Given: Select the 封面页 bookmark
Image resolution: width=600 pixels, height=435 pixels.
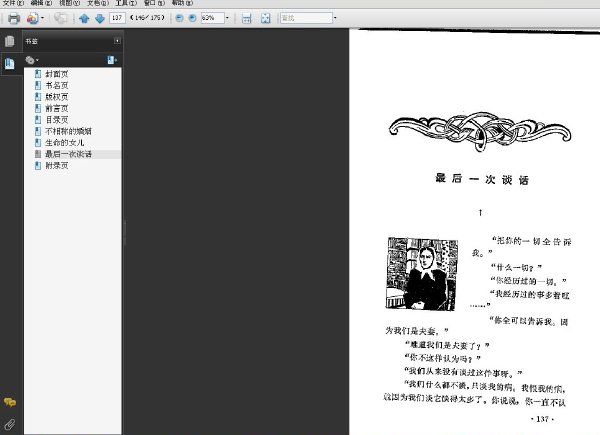Looking at the screenshot, I should 57,74.
